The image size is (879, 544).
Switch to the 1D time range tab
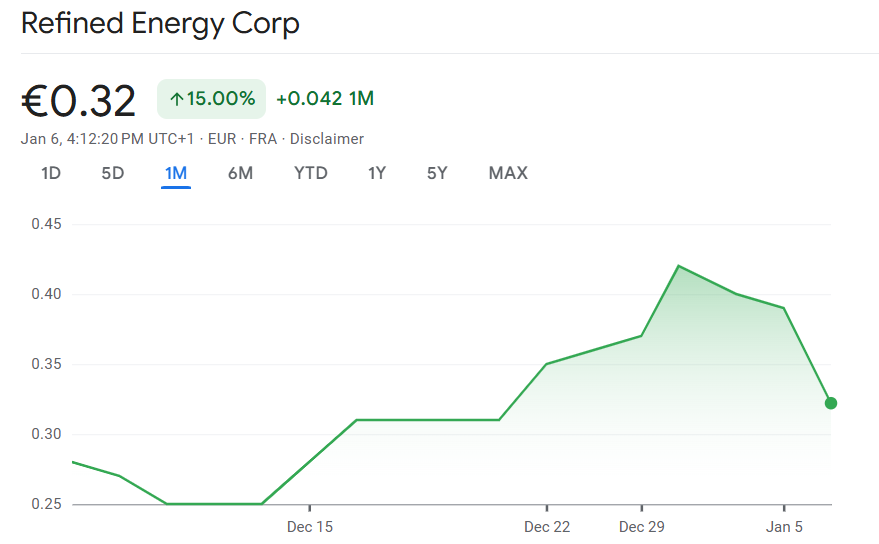pos(51,173)
